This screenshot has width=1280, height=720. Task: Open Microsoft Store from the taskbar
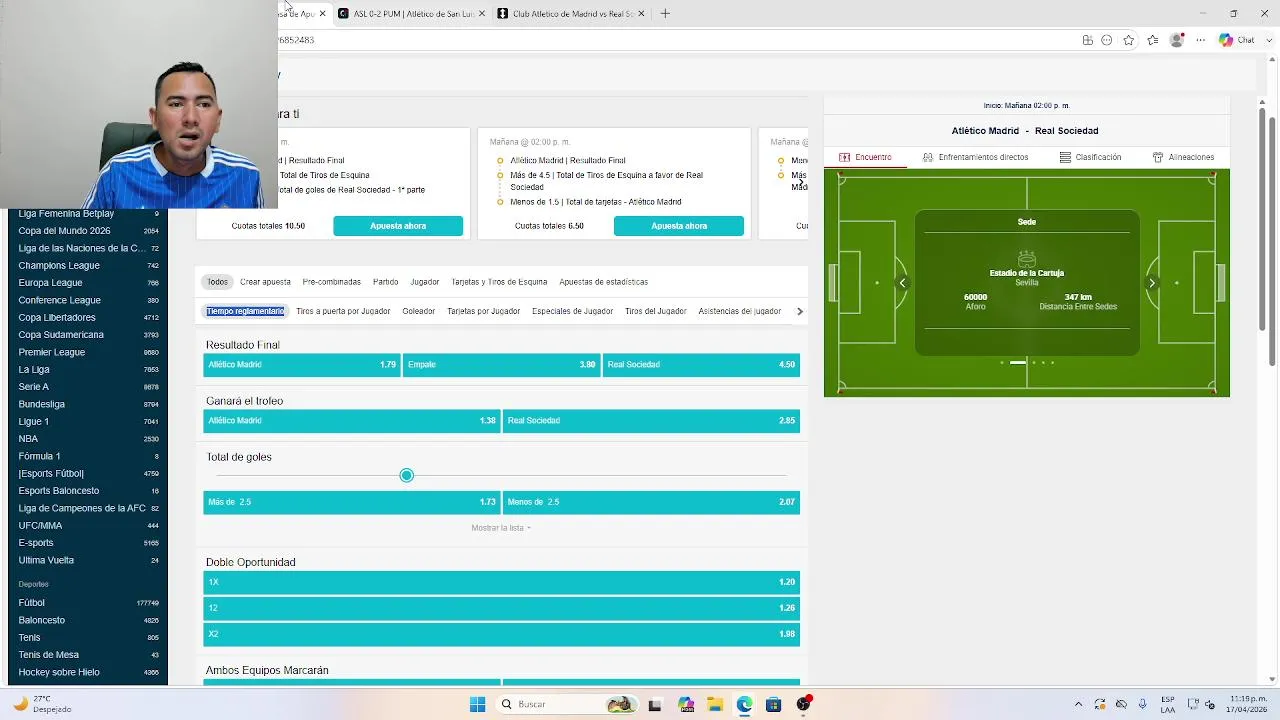coord(773,704)
